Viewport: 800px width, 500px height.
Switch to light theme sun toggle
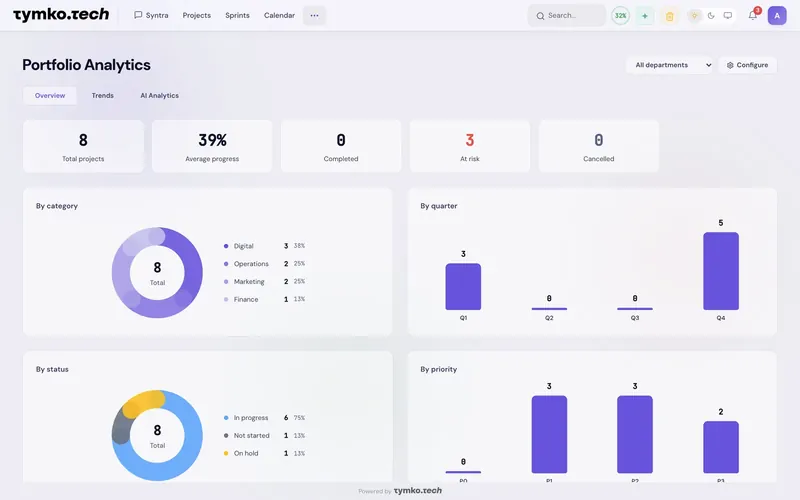[x=694, y=16]
